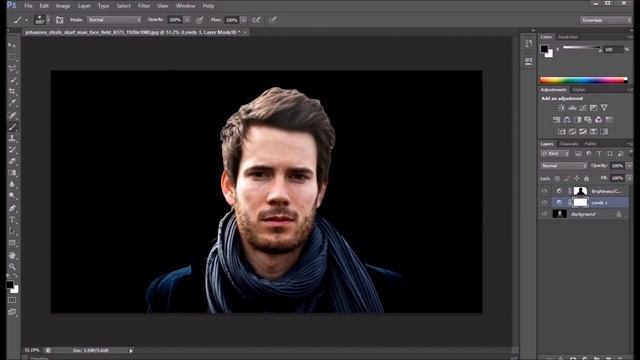Select the Zoom tool

[12, 267]
